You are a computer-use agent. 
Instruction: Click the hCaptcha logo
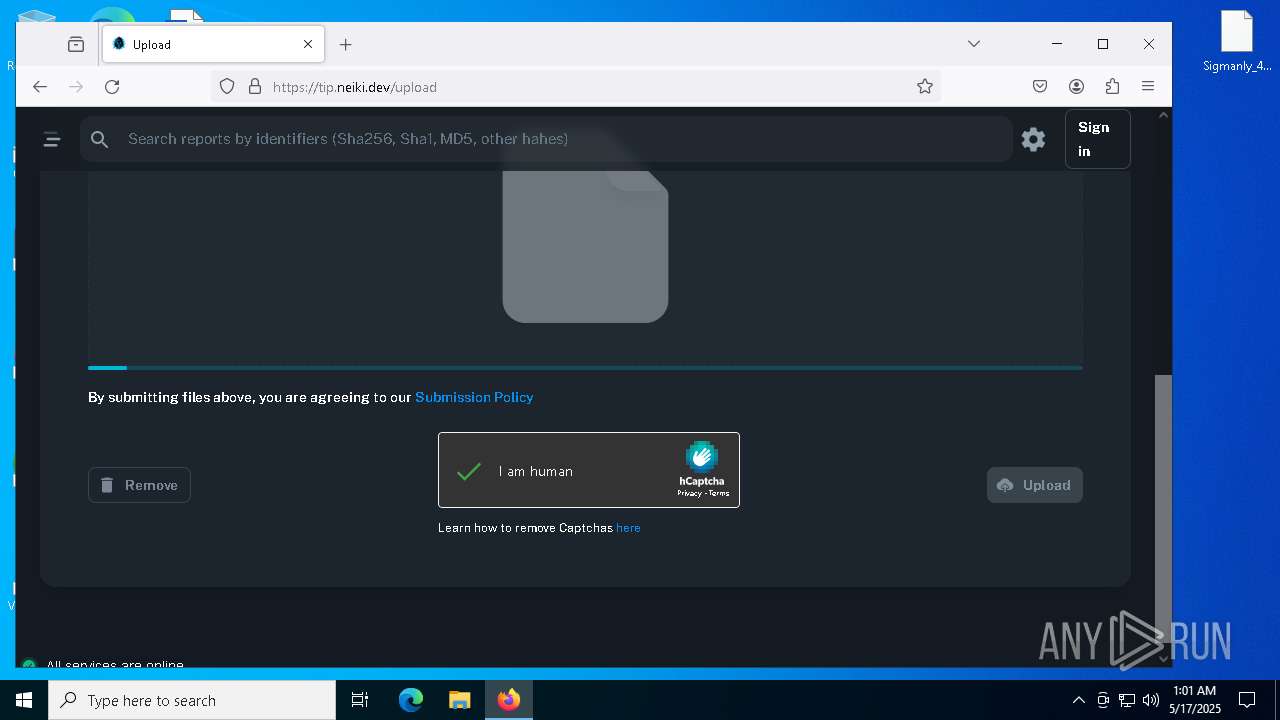coord(702,457)
